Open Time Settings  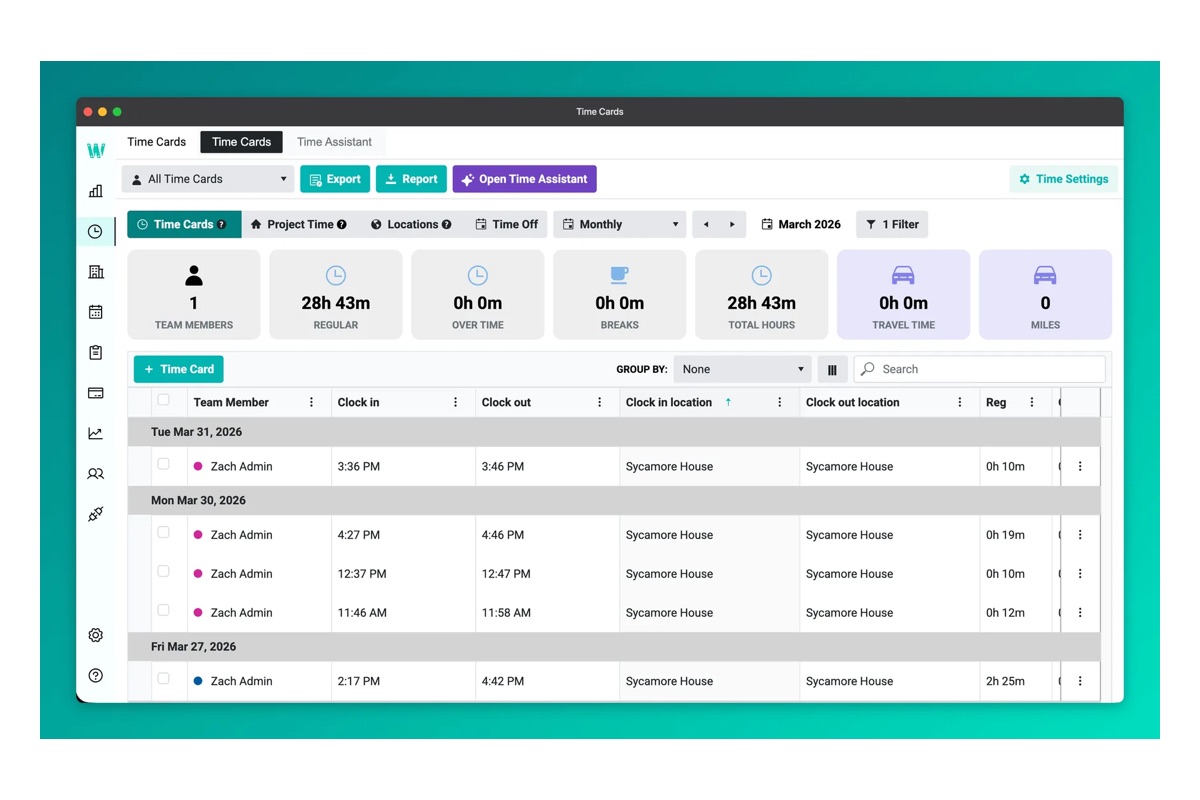coord(1064,179)
